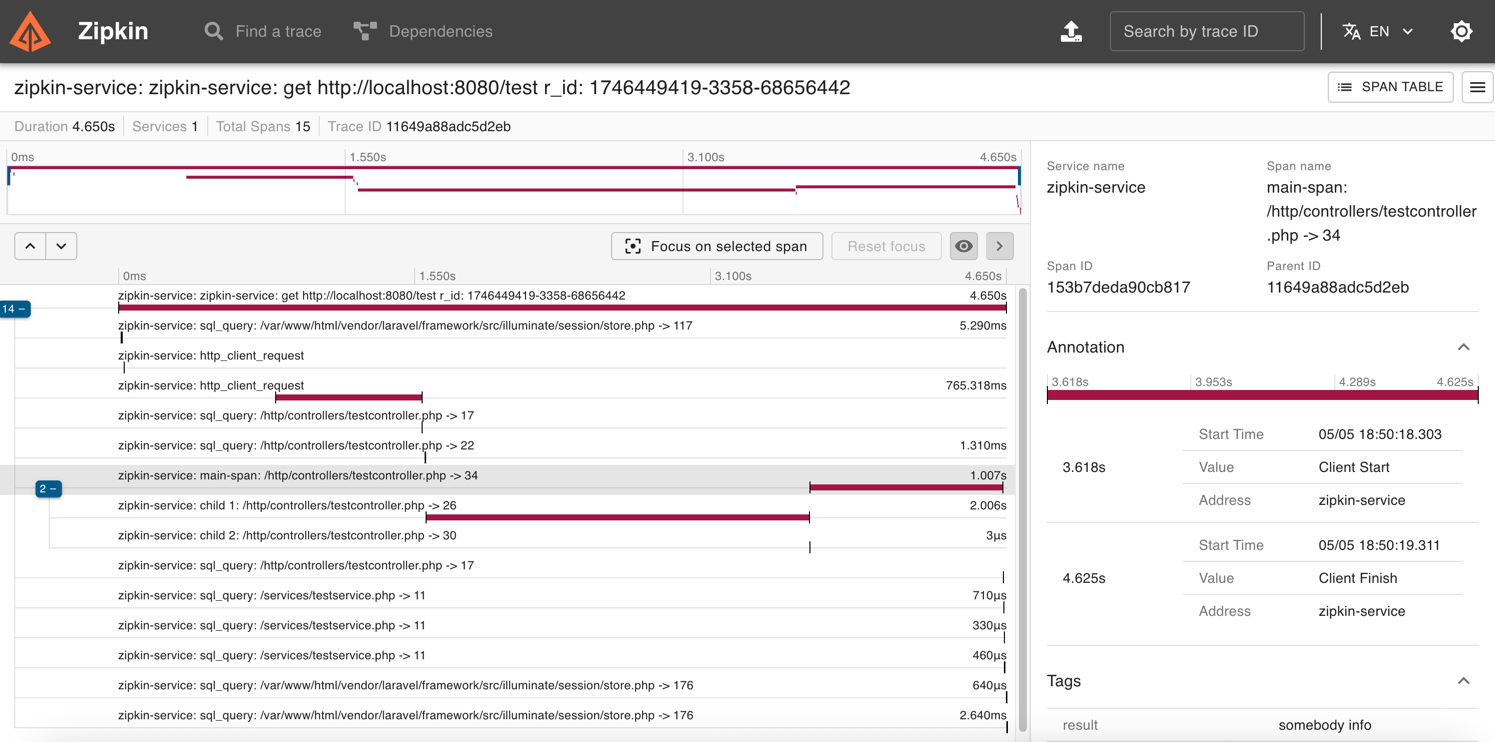Click Focus on selected span button
Viewport: 1495px width, 742px height.
pyautogui.click(x=717, y=246)
